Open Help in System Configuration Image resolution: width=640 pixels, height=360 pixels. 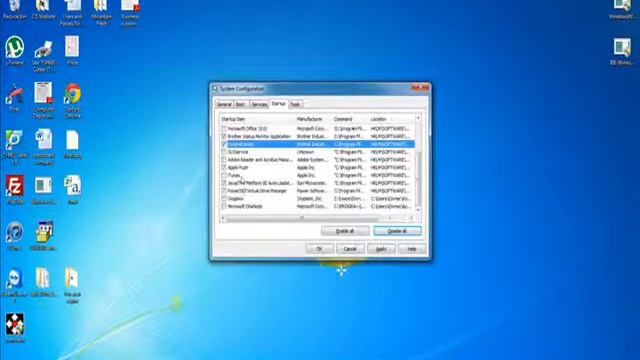coord(412,249)
